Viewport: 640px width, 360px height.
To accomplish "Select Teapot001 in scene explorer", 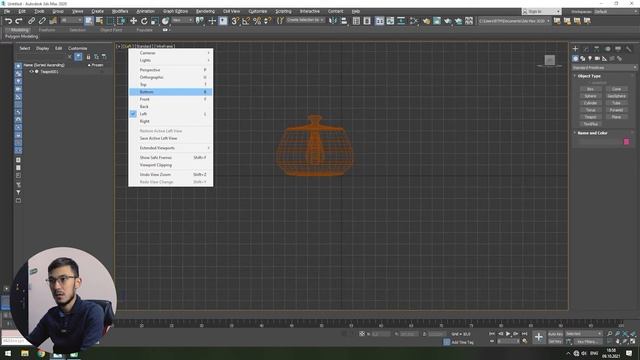I will click(x=49, y=71).
